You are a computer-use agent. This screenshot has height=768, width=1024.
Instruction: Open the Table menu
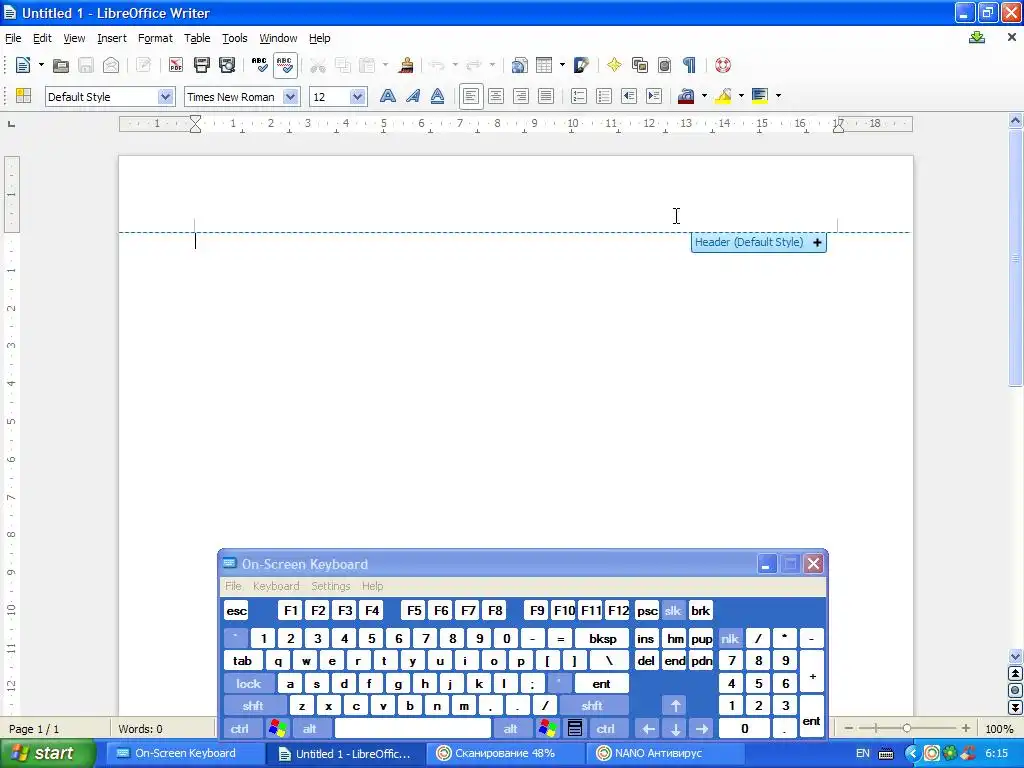(197, 38)
